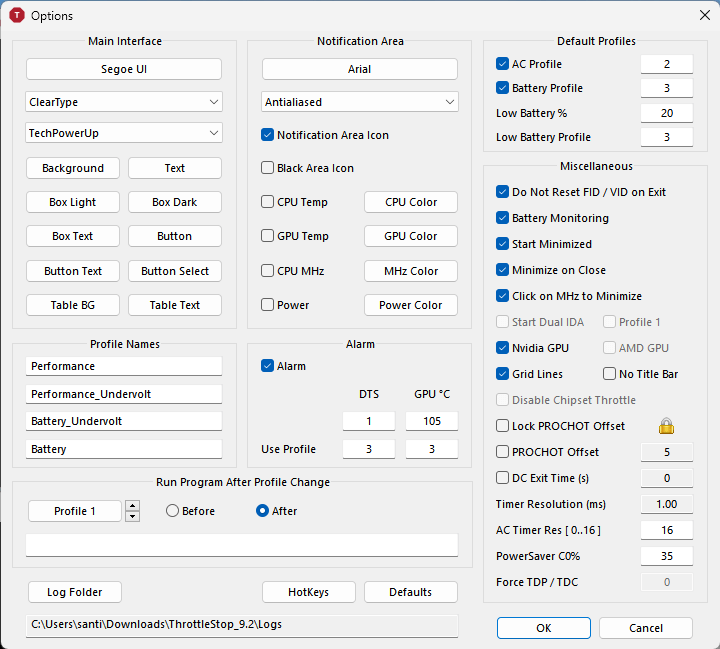The image size is (720, 649).
Task: Toggle Start Minimized checkbox
Action: point(502,243)
